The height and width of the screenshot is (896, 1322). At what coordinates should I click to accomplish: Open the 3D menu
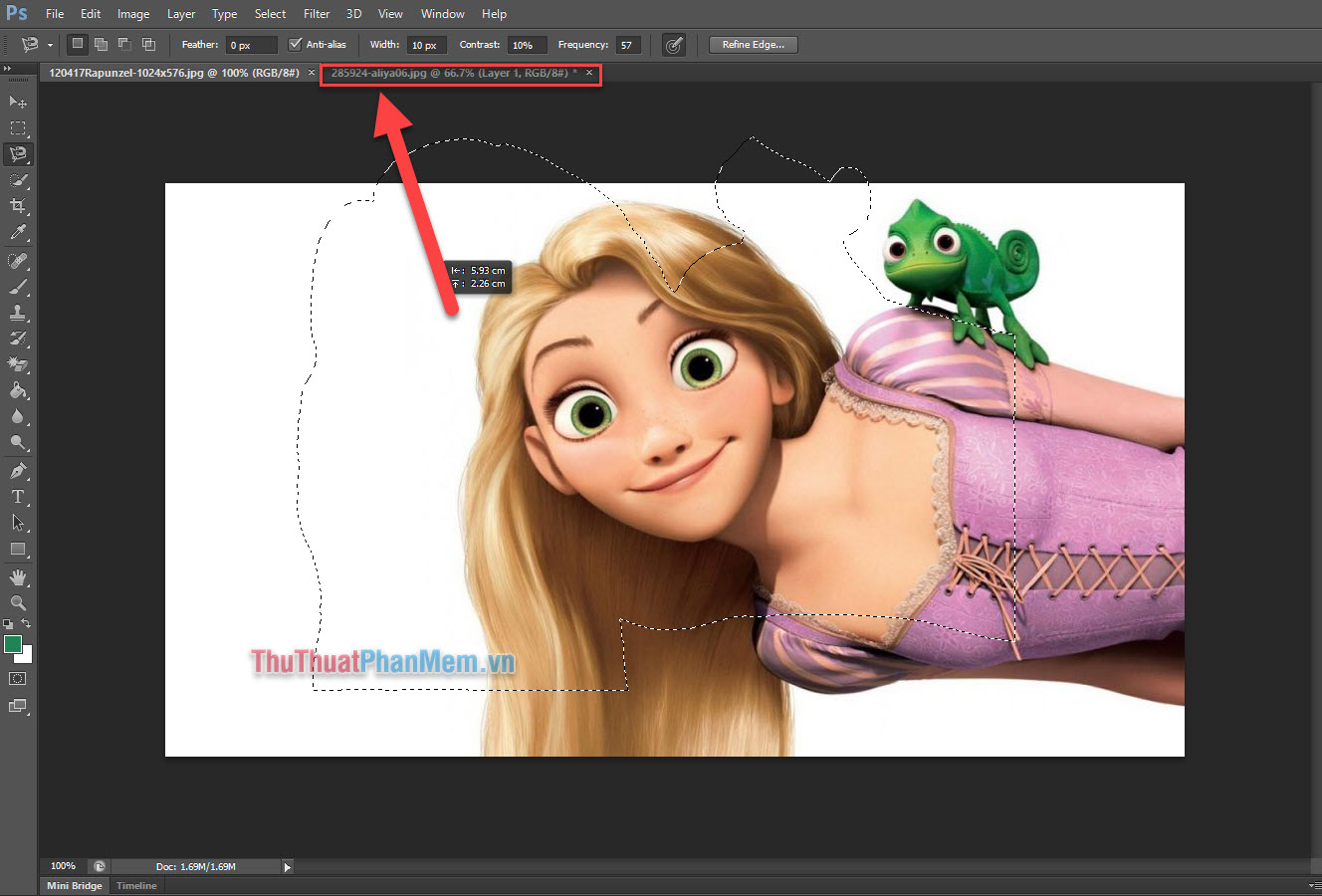pos(353,14)
